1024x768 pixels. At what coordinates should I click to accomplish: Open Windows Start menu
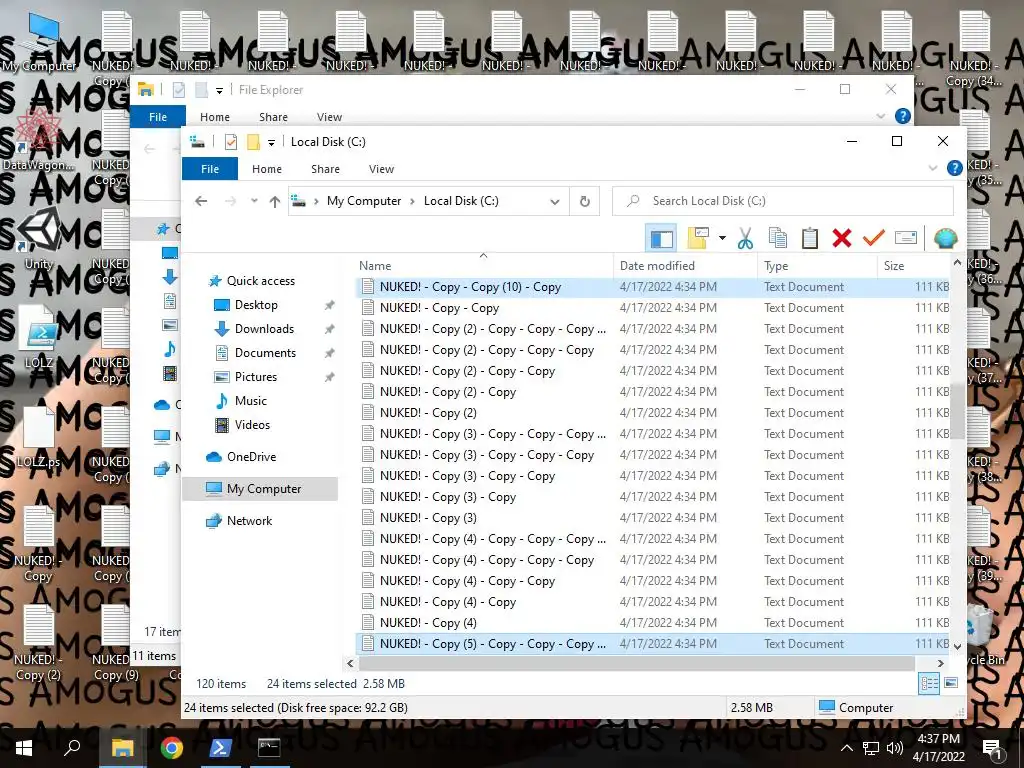click(x=24, y=748)
